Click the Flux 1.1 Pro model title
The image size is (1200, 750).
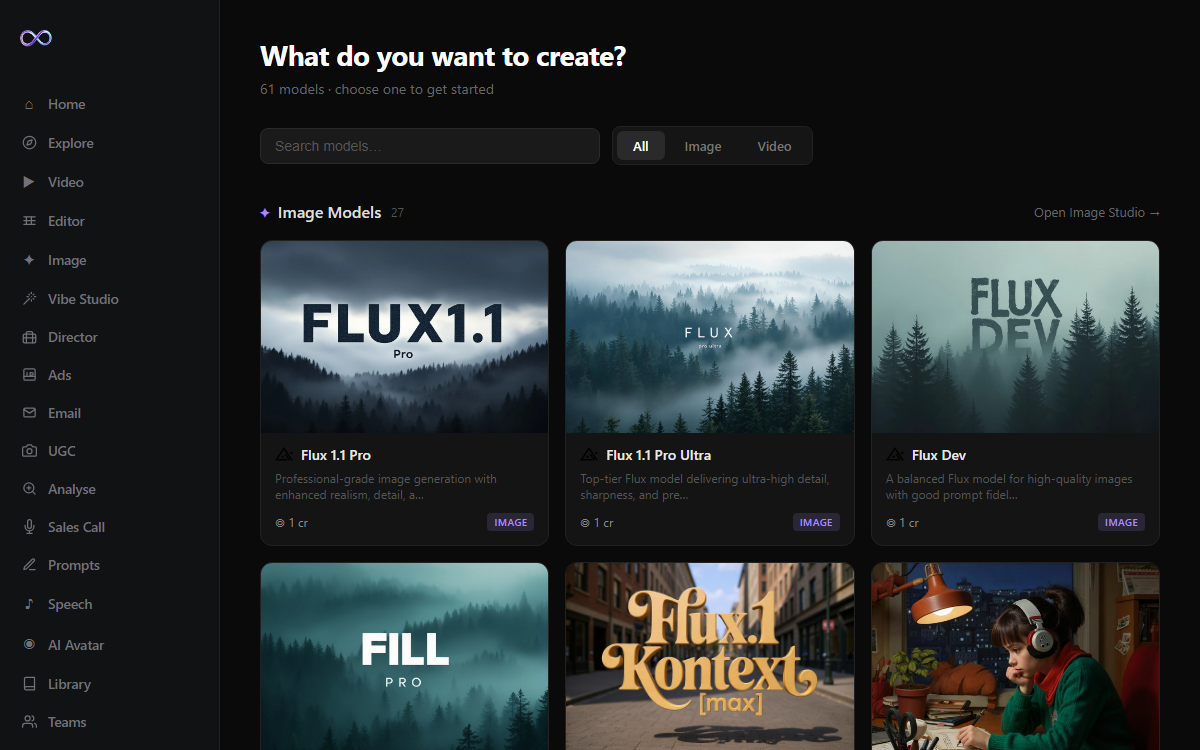coord(336,455)
